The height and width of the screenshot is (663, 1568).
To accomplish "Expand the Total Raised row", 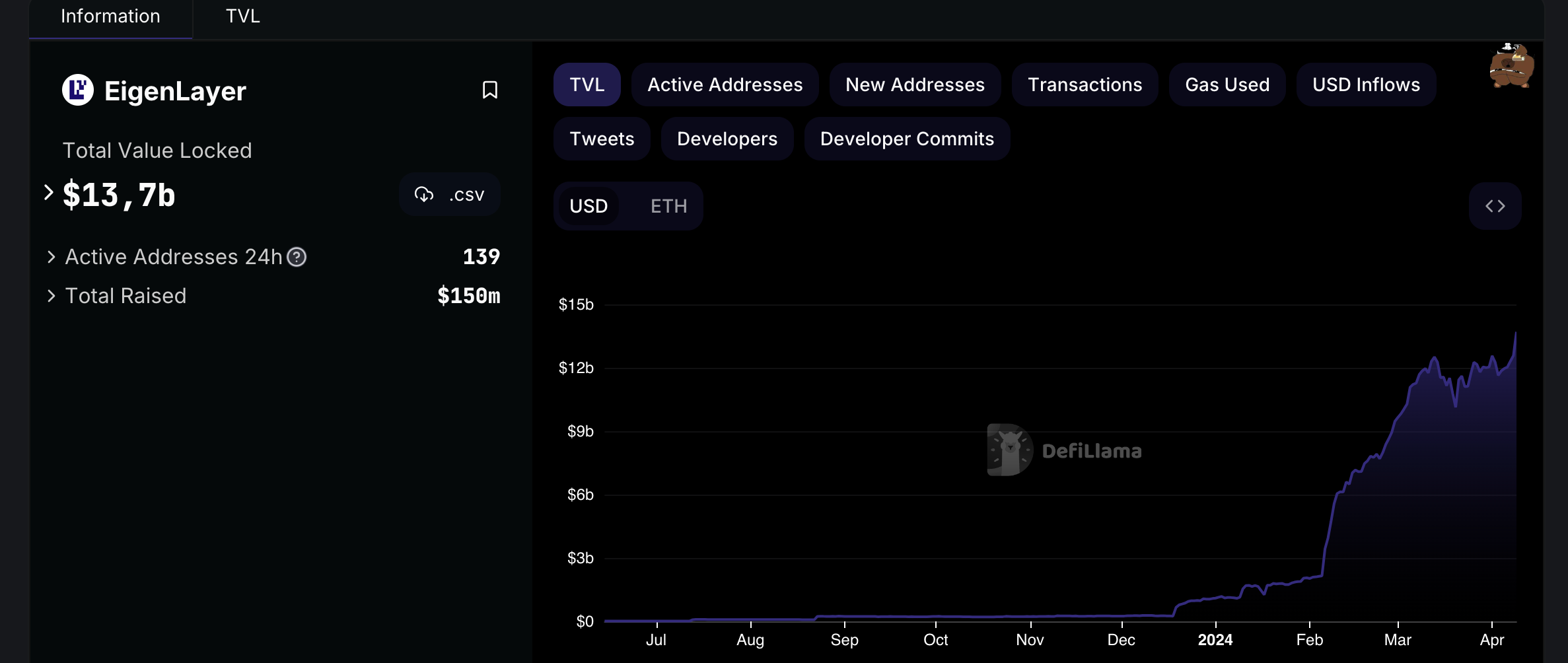I will 51,296.
